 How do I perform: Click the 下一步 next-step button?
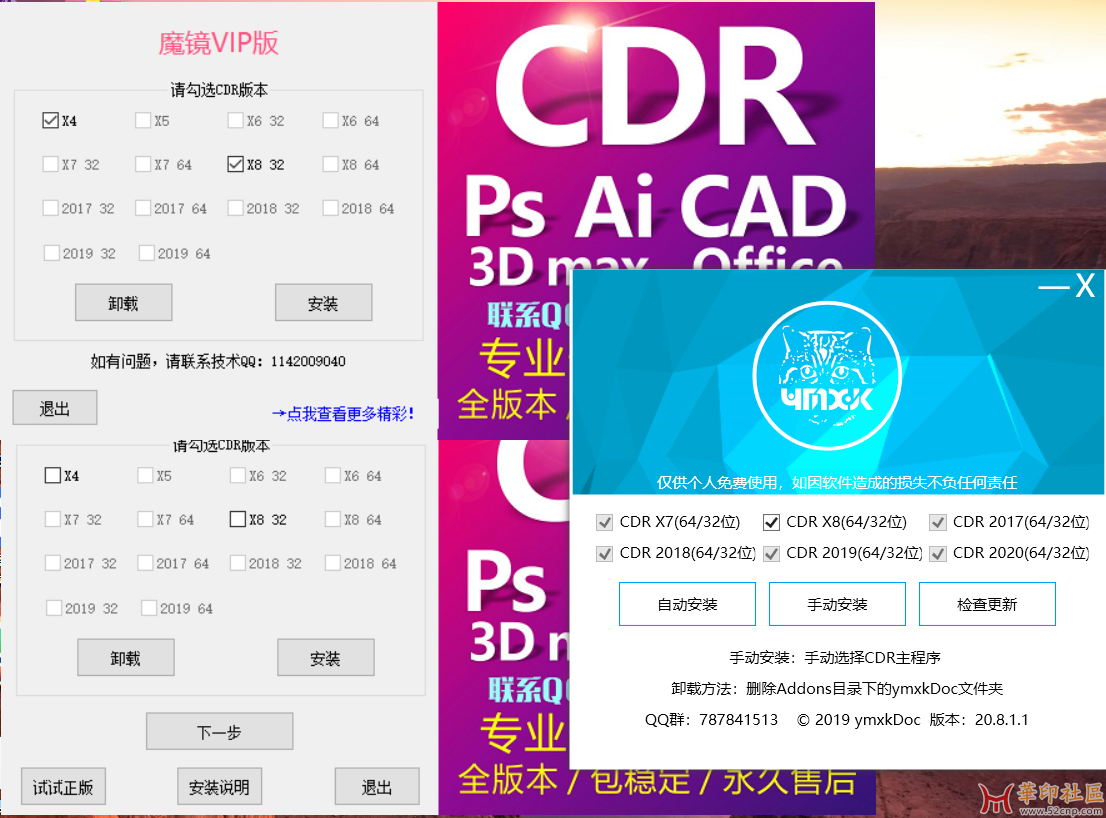[219, 731]
